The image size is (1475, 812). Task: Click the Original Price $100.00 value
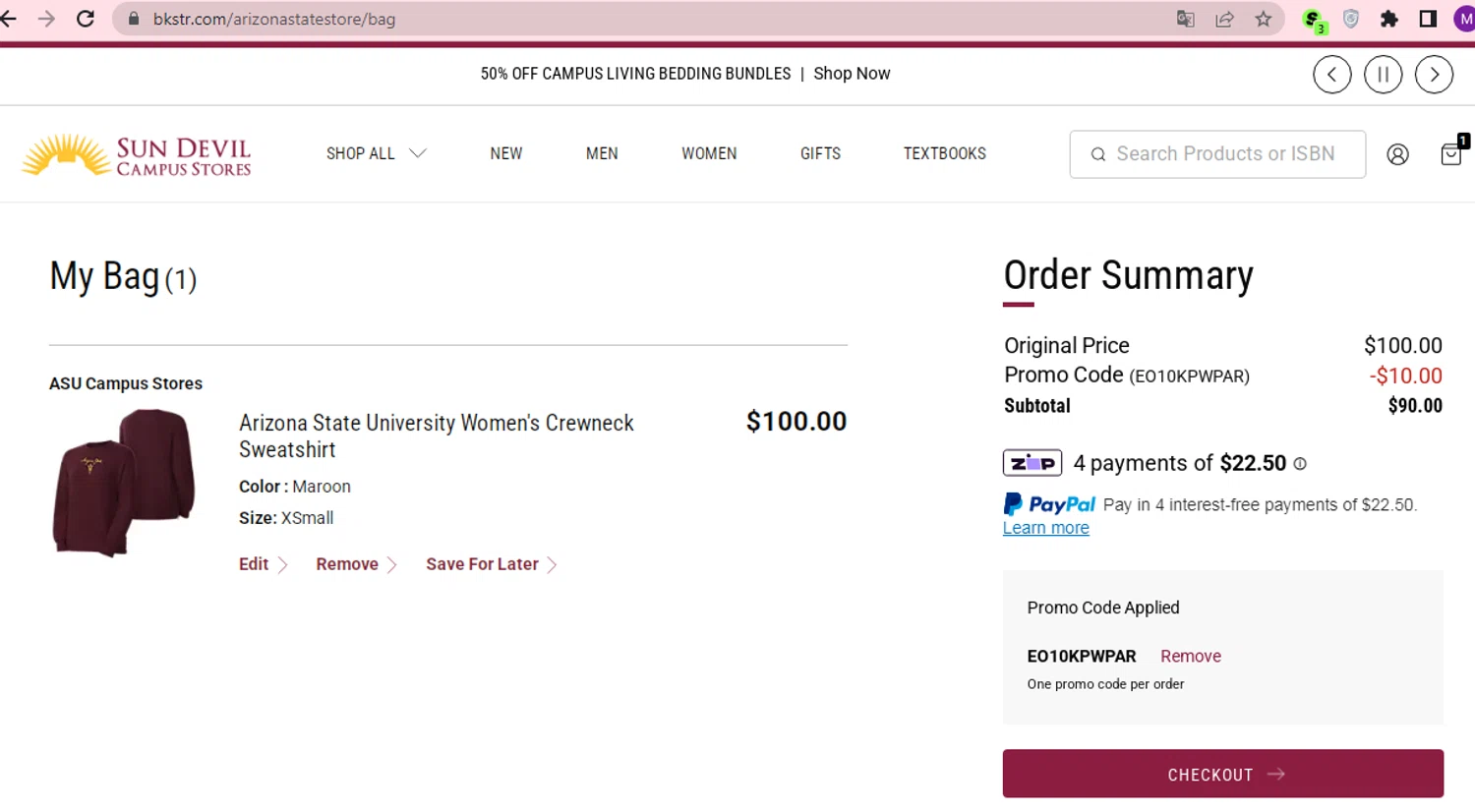click(1403, 345)
